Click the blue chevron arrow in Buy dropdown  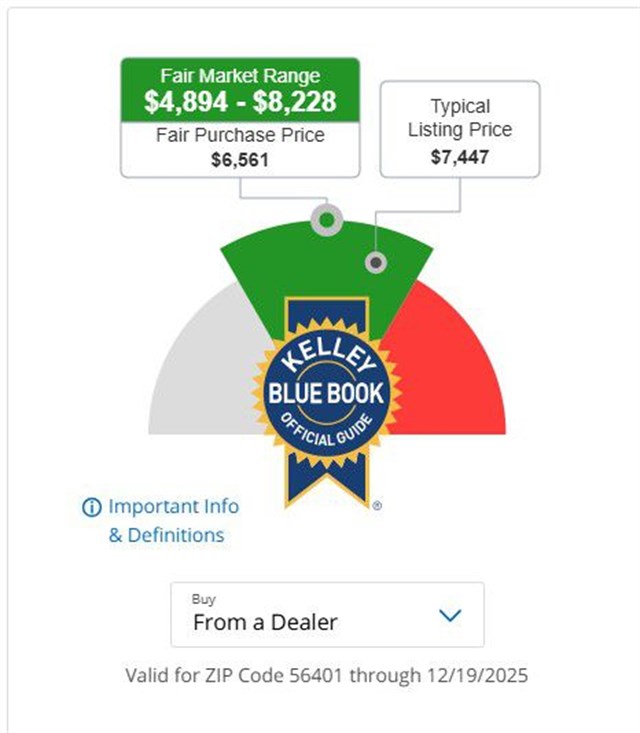point(450,615)
